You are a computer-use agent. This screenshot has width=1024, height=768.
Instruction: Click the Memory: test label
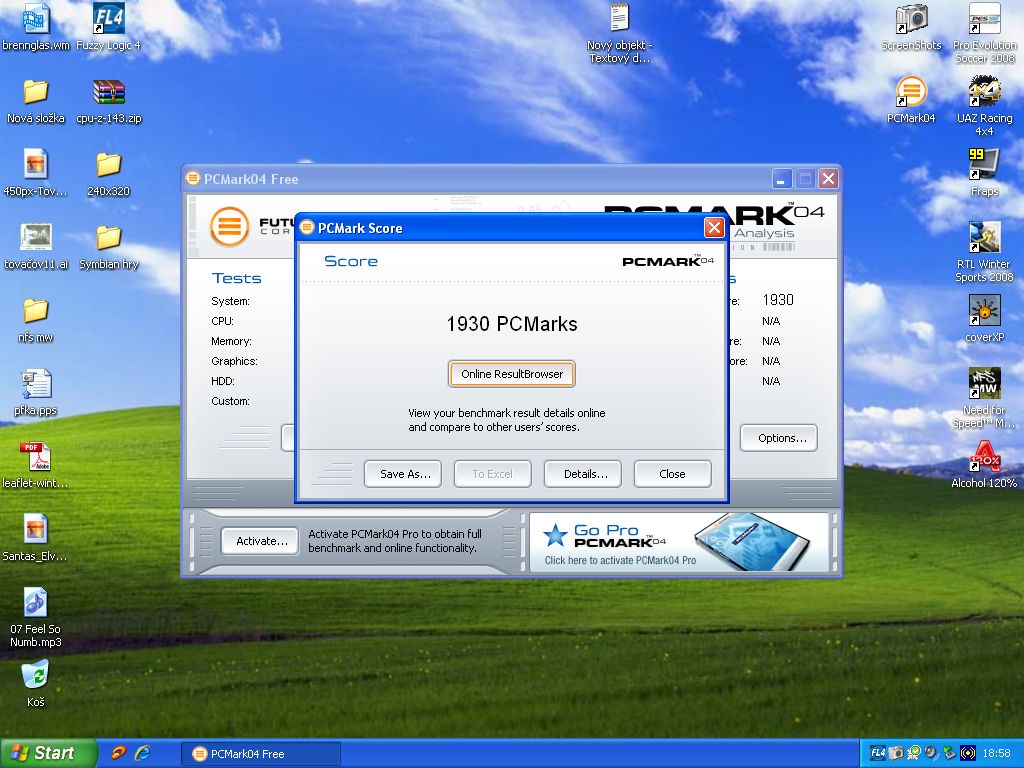coord(231,342)
